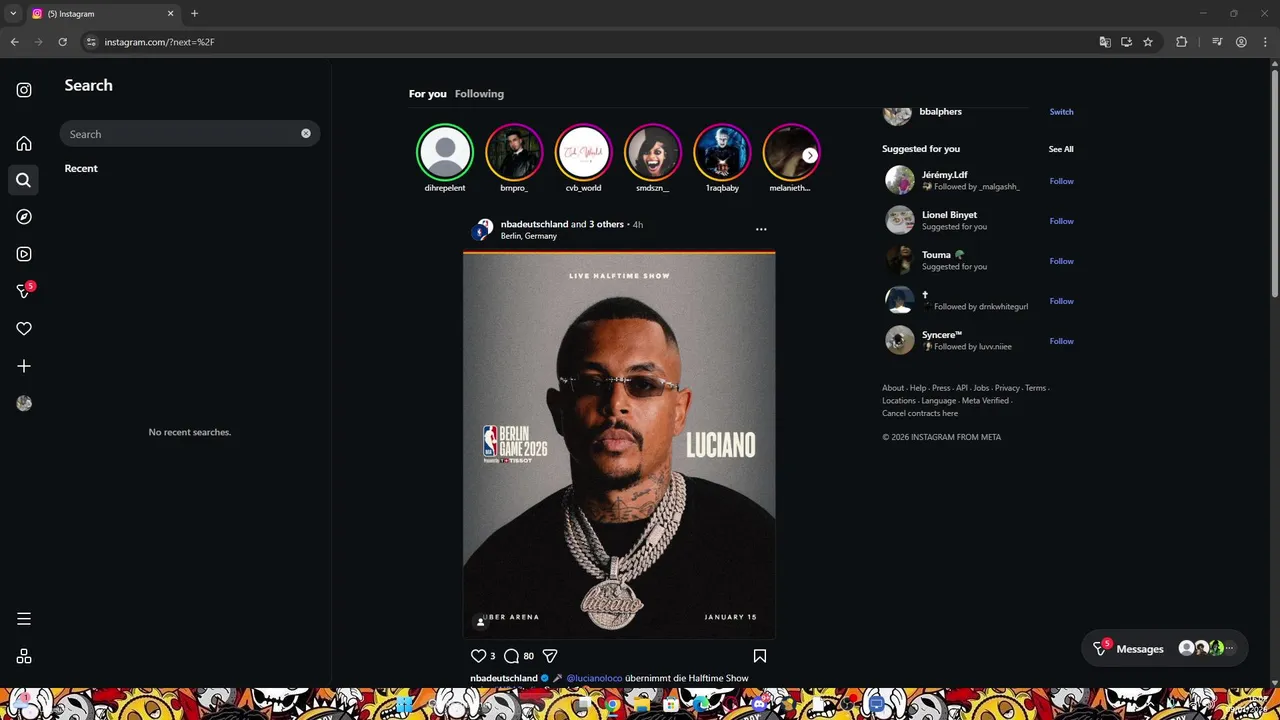The height and width of the screenshot is (720, 1280).
Task: Show next stories with the arrow
Action: 810,155
